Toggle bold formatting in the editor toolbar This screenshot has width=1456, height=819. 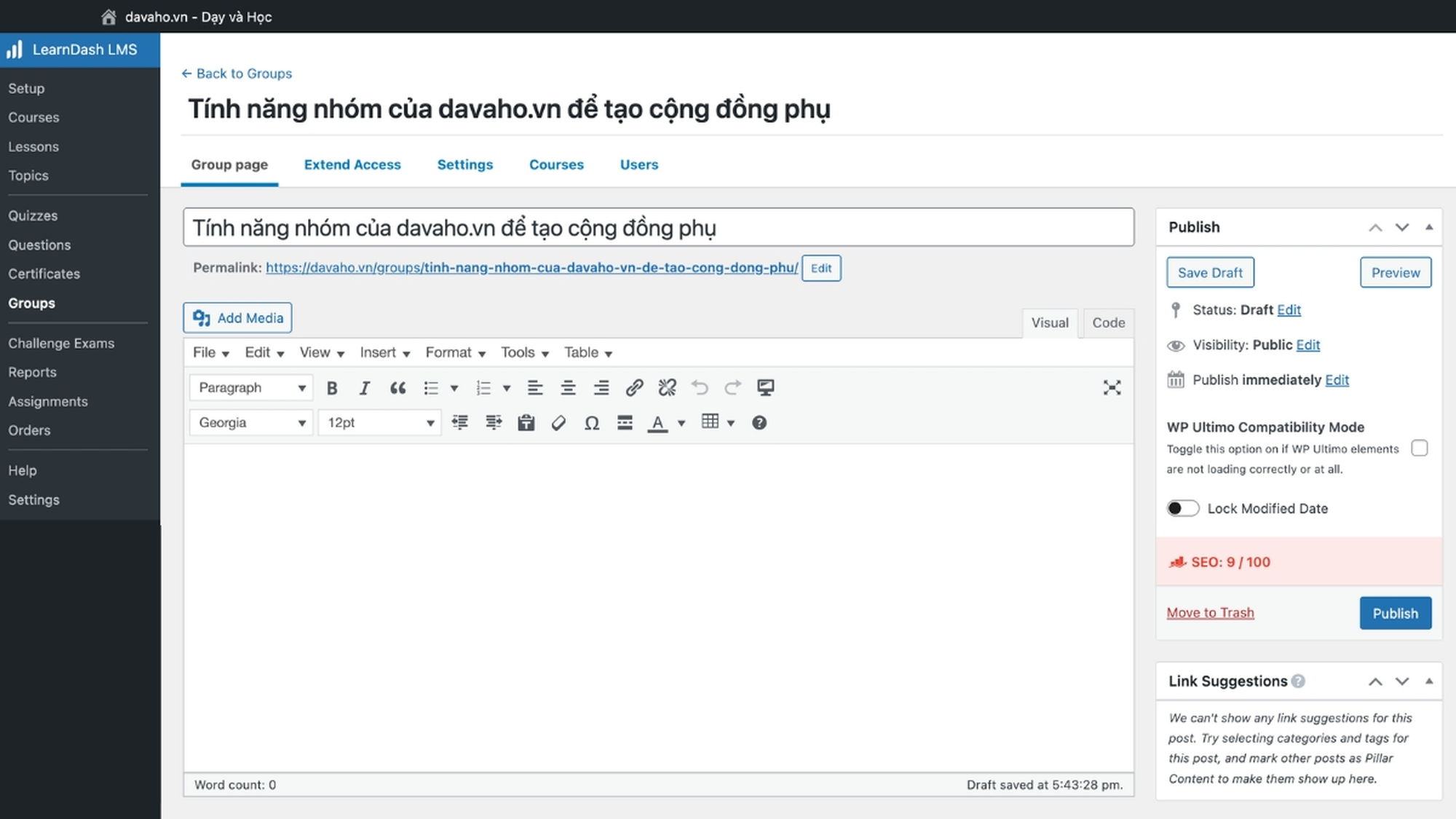click(332, 388)
